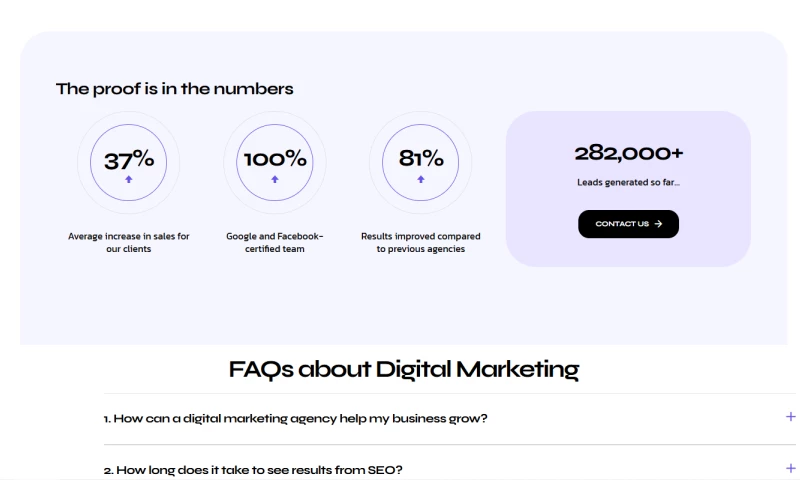
Task: Click the 37% circular stat
Action: (129, 160)
